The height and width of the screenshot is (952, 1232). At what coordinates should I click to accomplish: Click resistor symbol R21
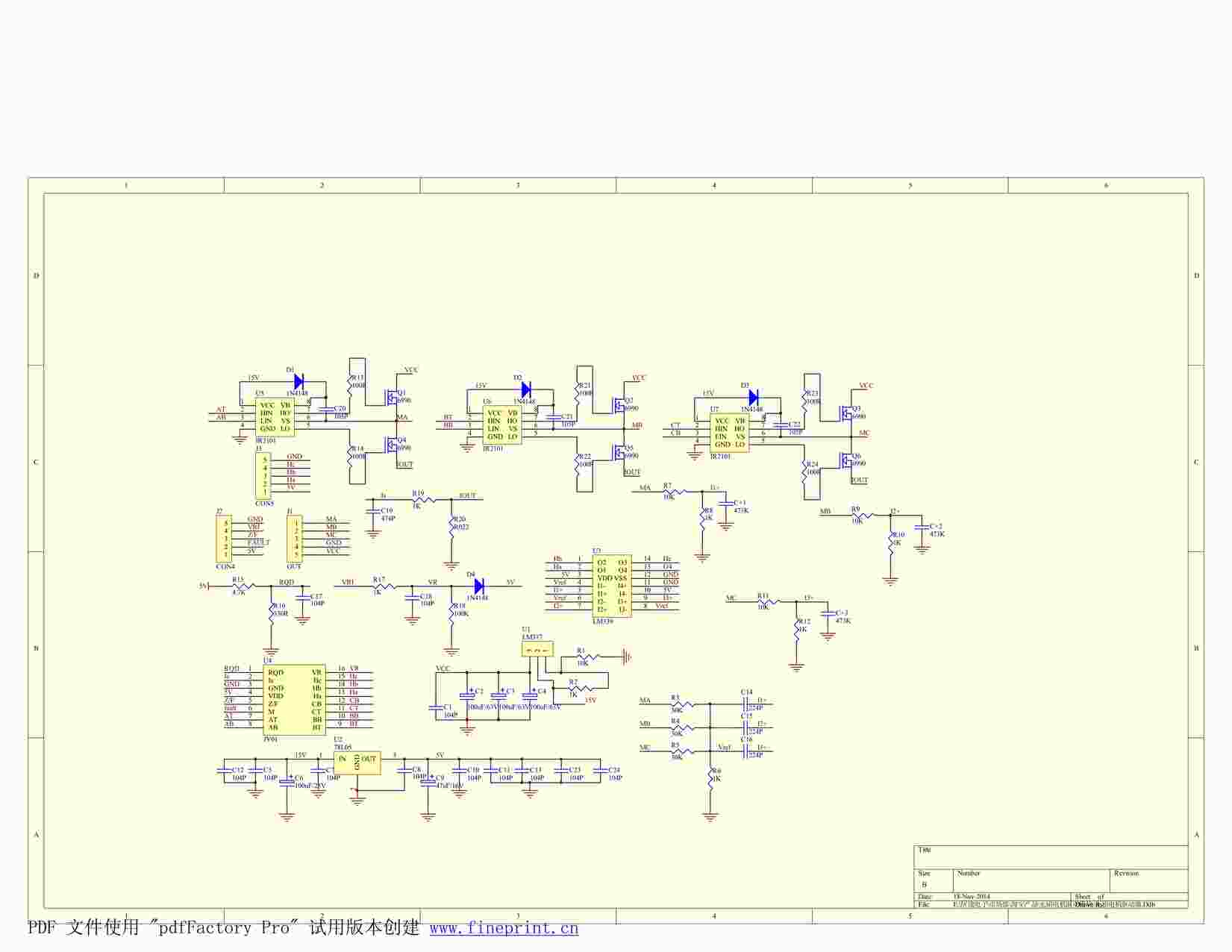click(578, 393)
